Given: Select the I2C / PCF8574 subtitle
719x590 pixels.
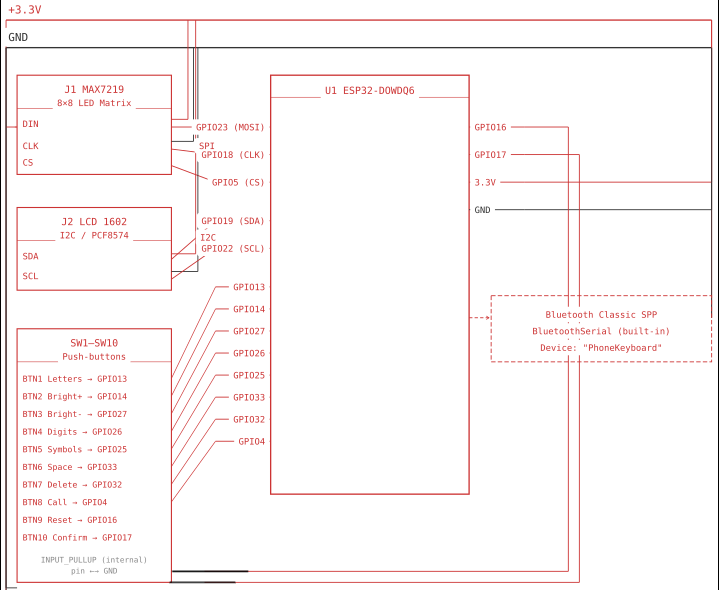Looking at the screenshot, I should [x=94, y=235].
